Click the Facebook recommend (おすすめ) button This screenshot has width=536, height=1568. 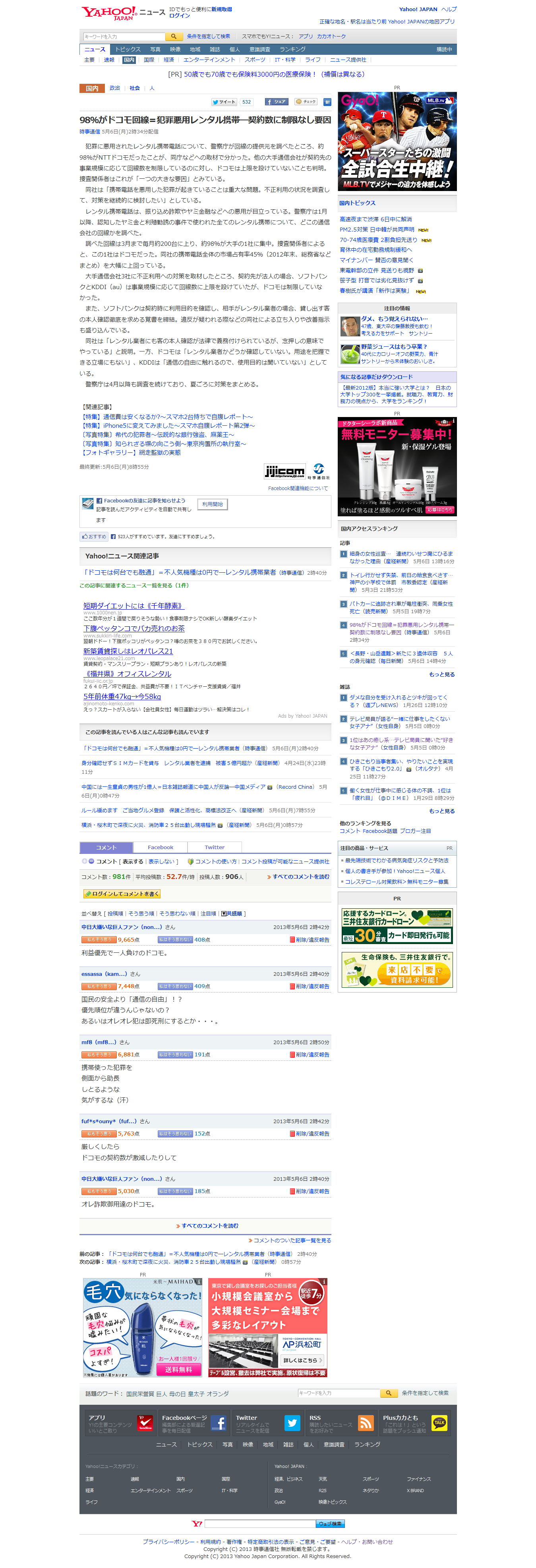tap(95, 537)
